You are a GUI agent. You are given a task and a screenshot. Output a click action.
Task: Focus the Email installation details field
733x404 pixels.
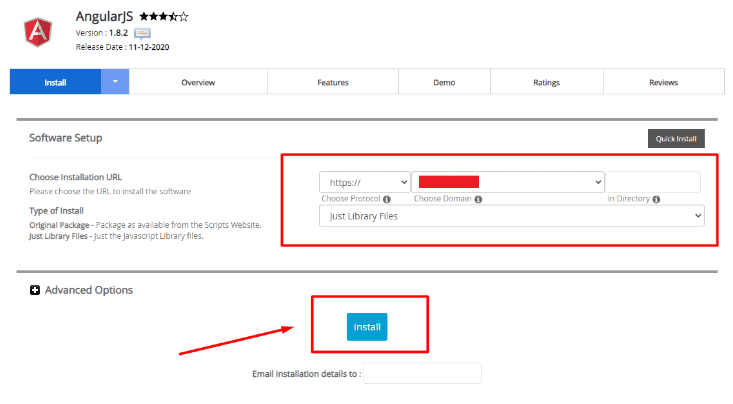coord(422,373)
